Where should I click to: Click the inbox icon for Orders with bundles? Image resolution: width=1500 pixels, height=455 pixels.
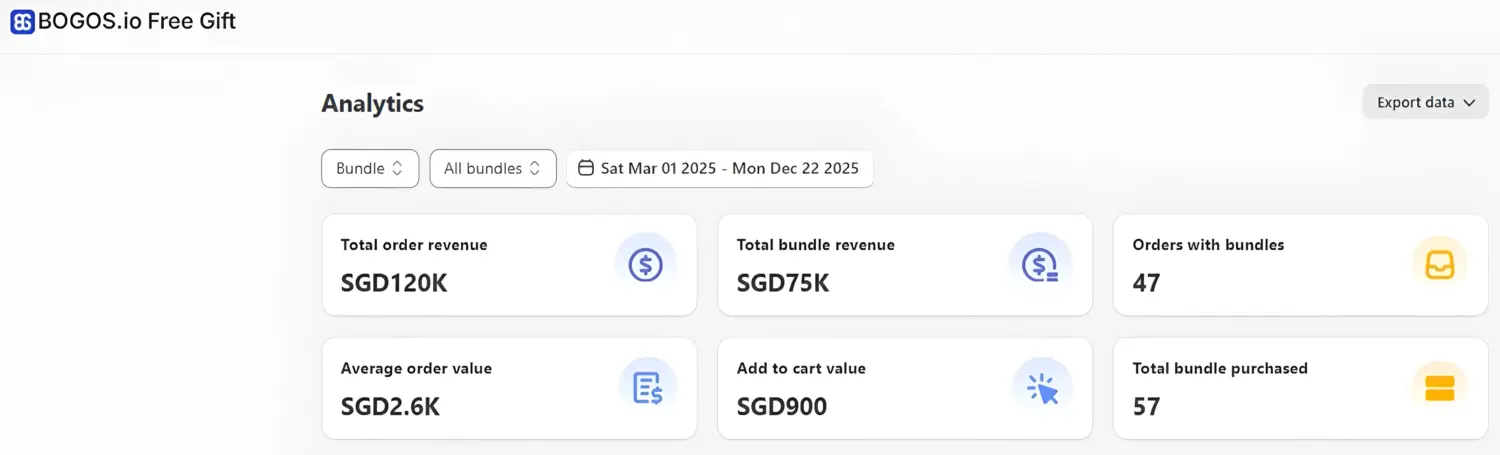pyautogui.click(x=1439, y=265)
